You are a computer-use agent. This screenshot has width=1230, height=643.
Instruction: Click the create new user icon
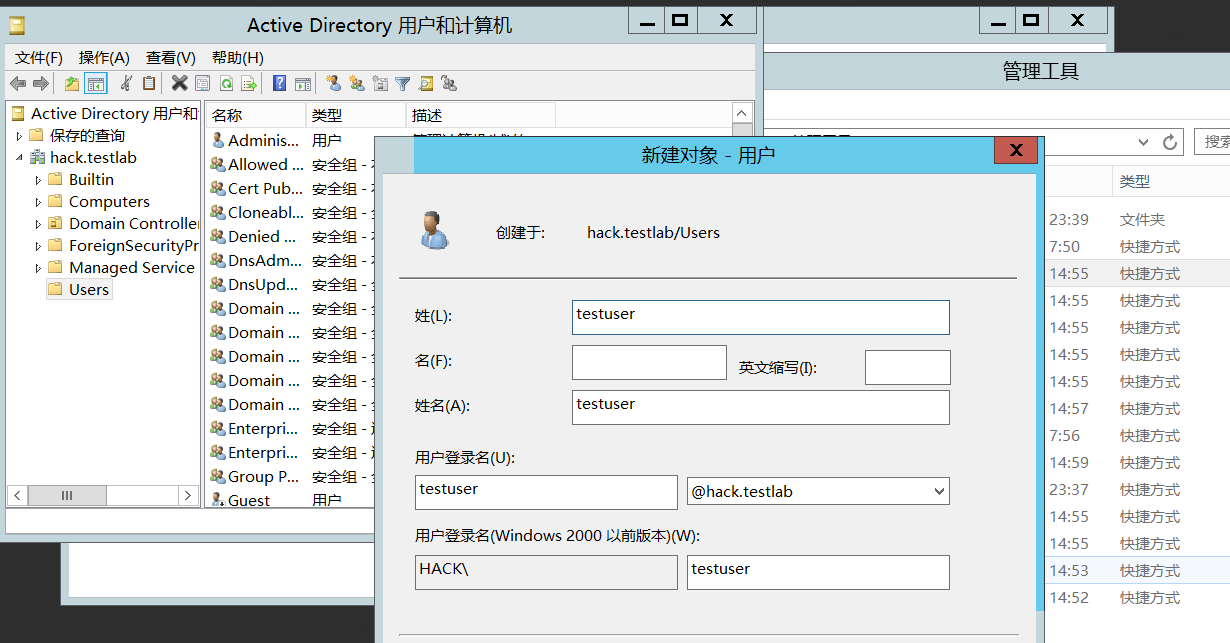pos(333,84)
